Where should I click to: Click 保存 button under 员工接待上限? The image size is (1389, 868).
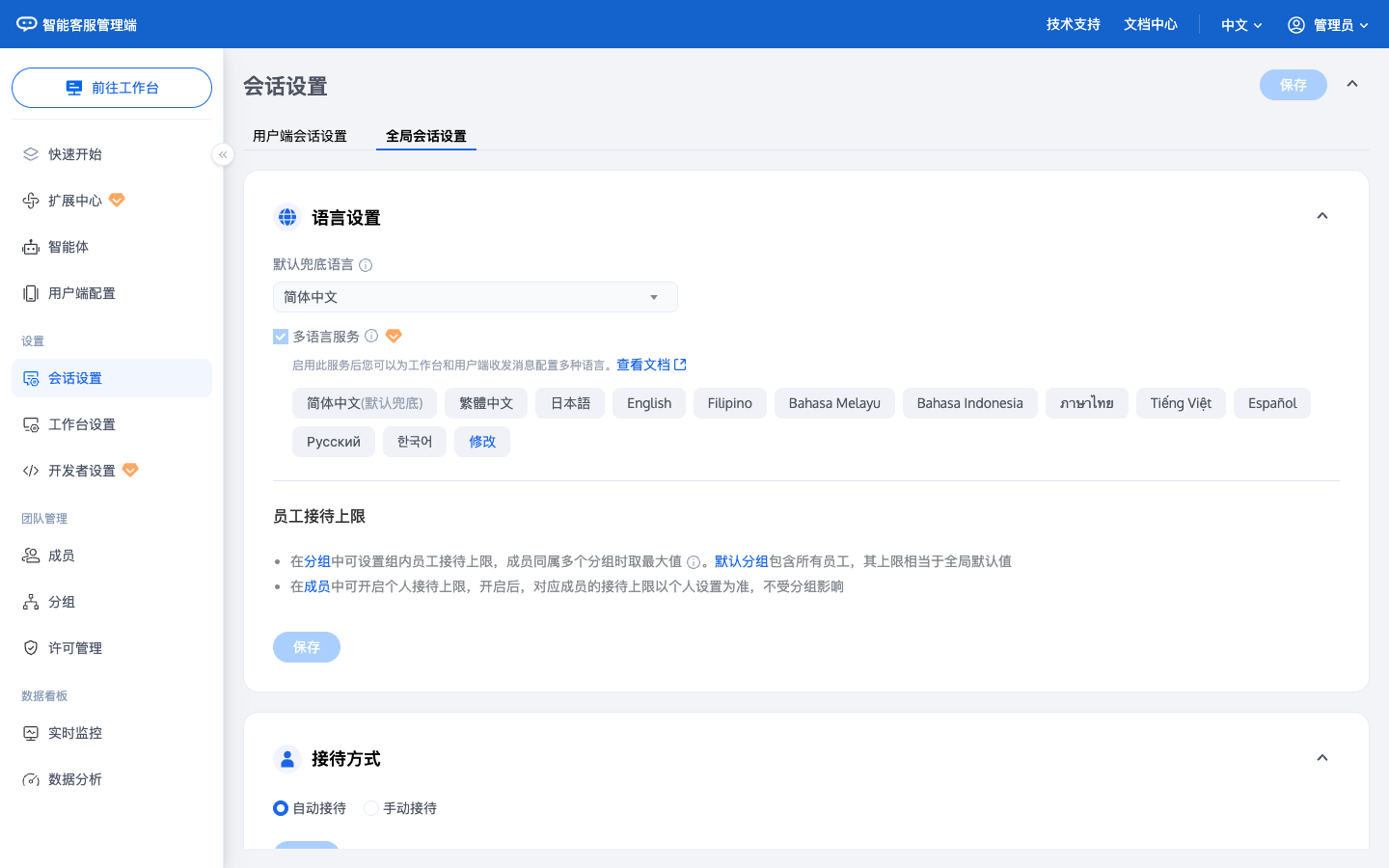click(307, 647)
